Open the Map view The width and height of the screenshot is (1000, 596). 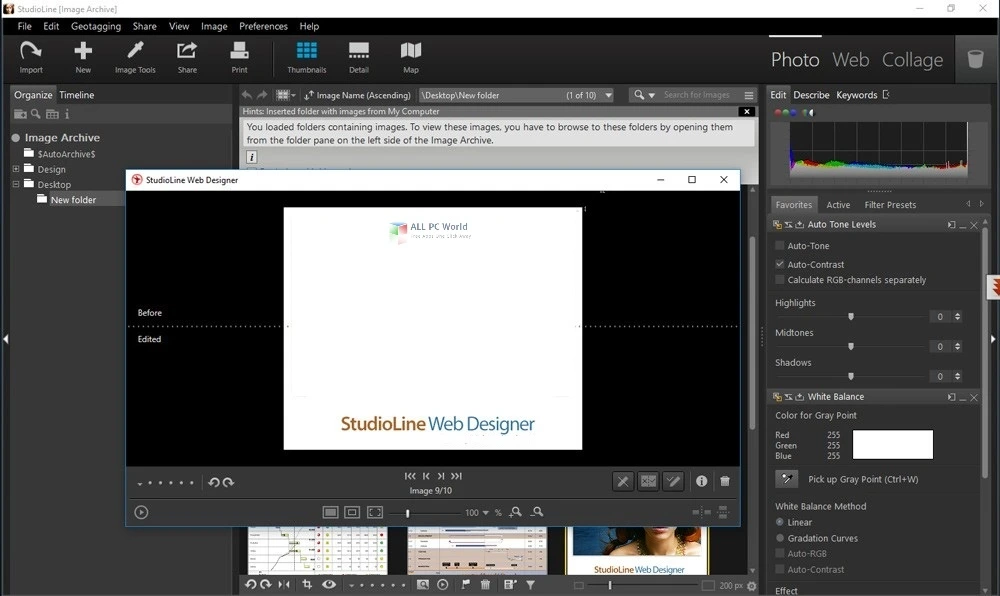[411, 57]
